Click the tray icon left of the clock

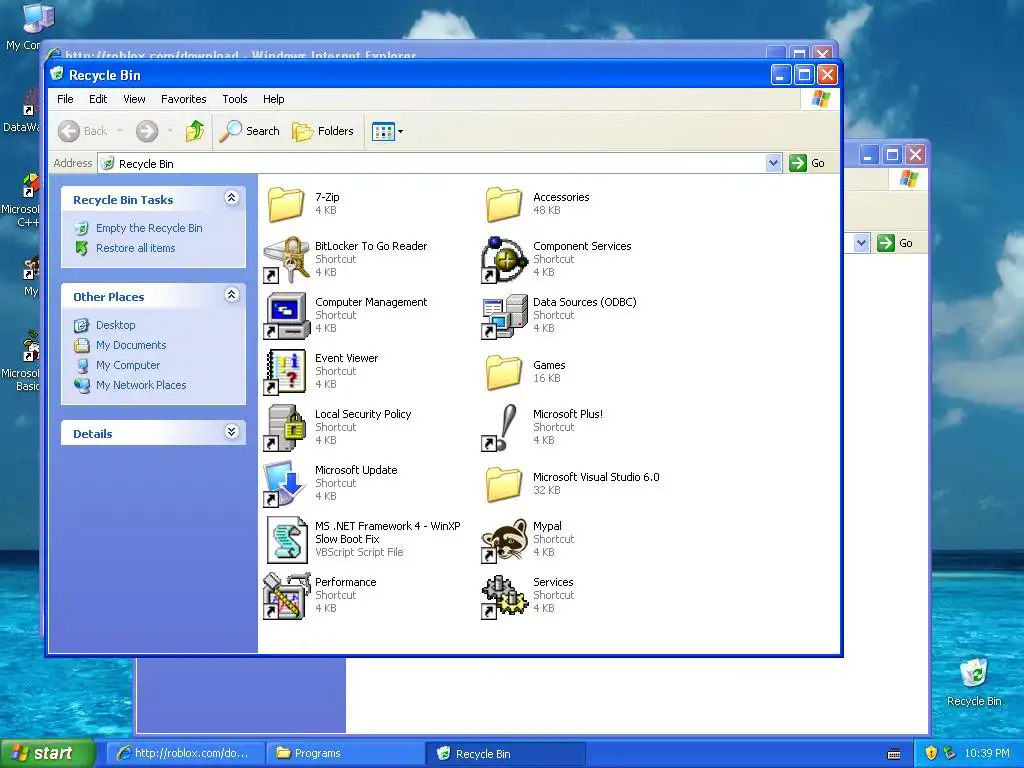pos(950,753)
